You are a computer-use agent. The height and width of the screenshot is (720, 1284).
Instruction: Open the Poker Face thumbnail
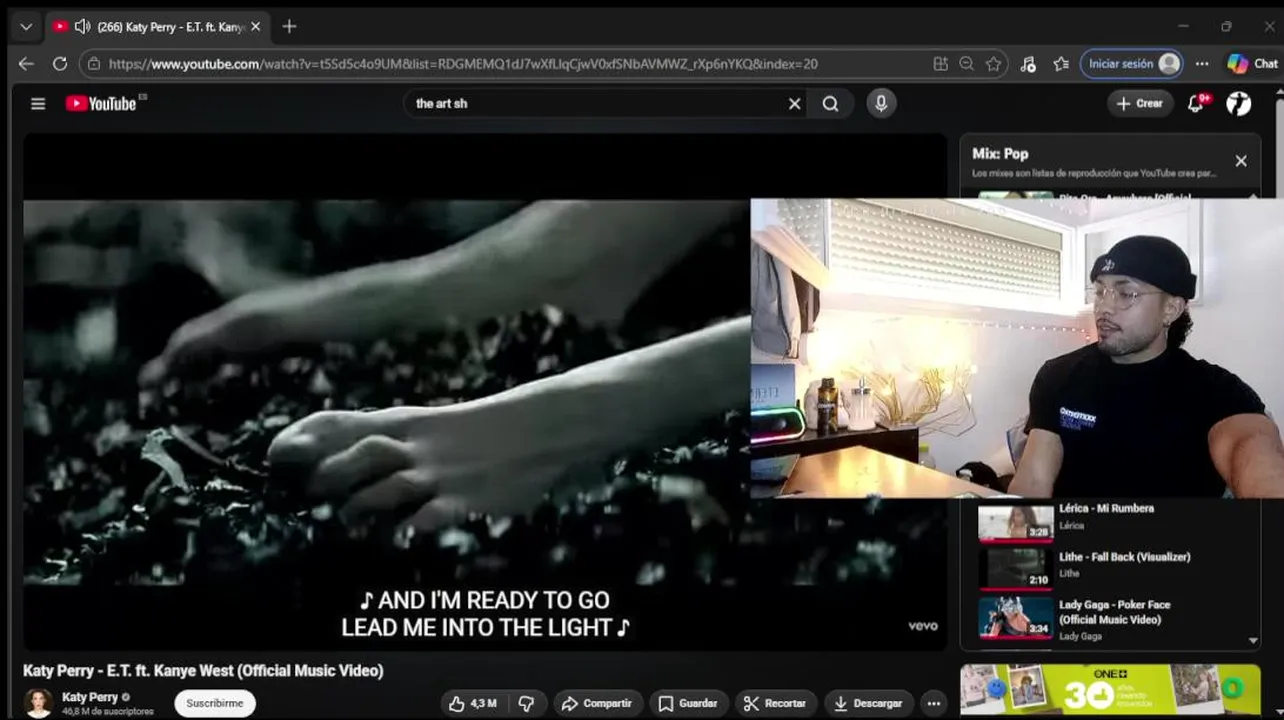1015,617
